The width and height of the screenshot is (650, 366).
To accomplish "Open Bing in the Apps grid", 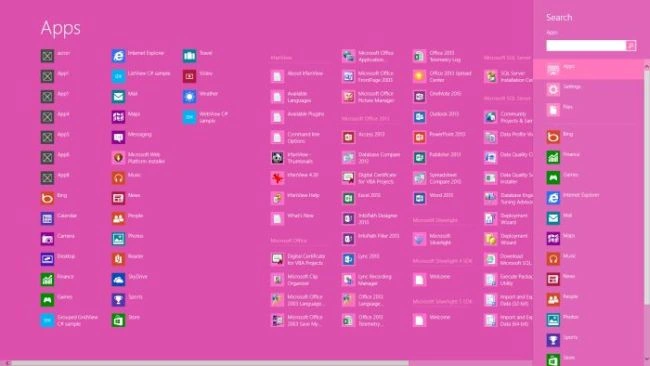I will click(x=54, y=198).
